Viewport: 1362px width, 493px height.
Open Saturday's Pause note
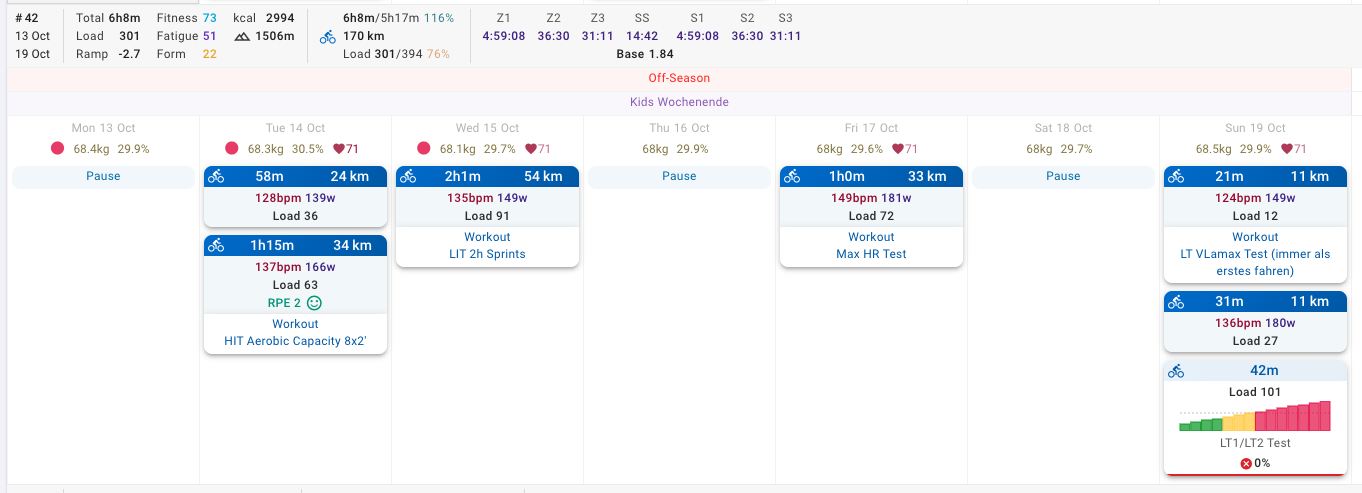(1063, 176)
